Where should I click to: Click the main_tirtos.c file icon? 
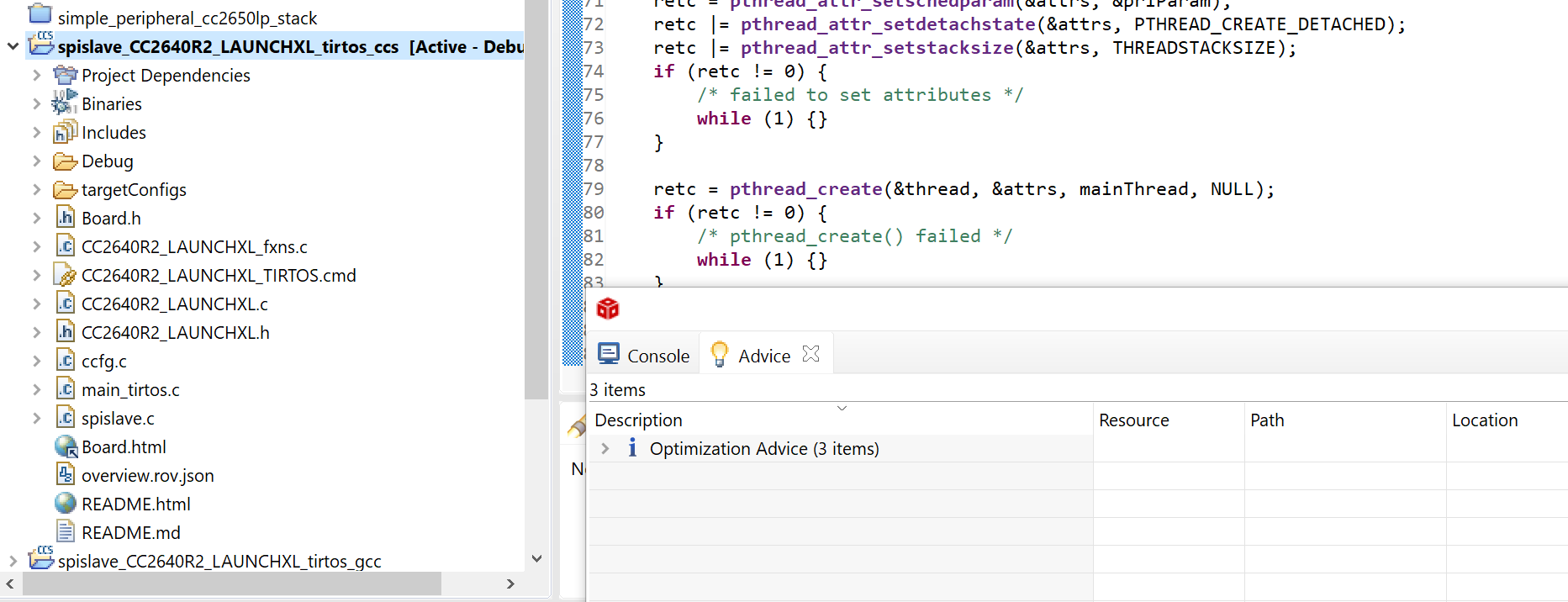(66, 388)
